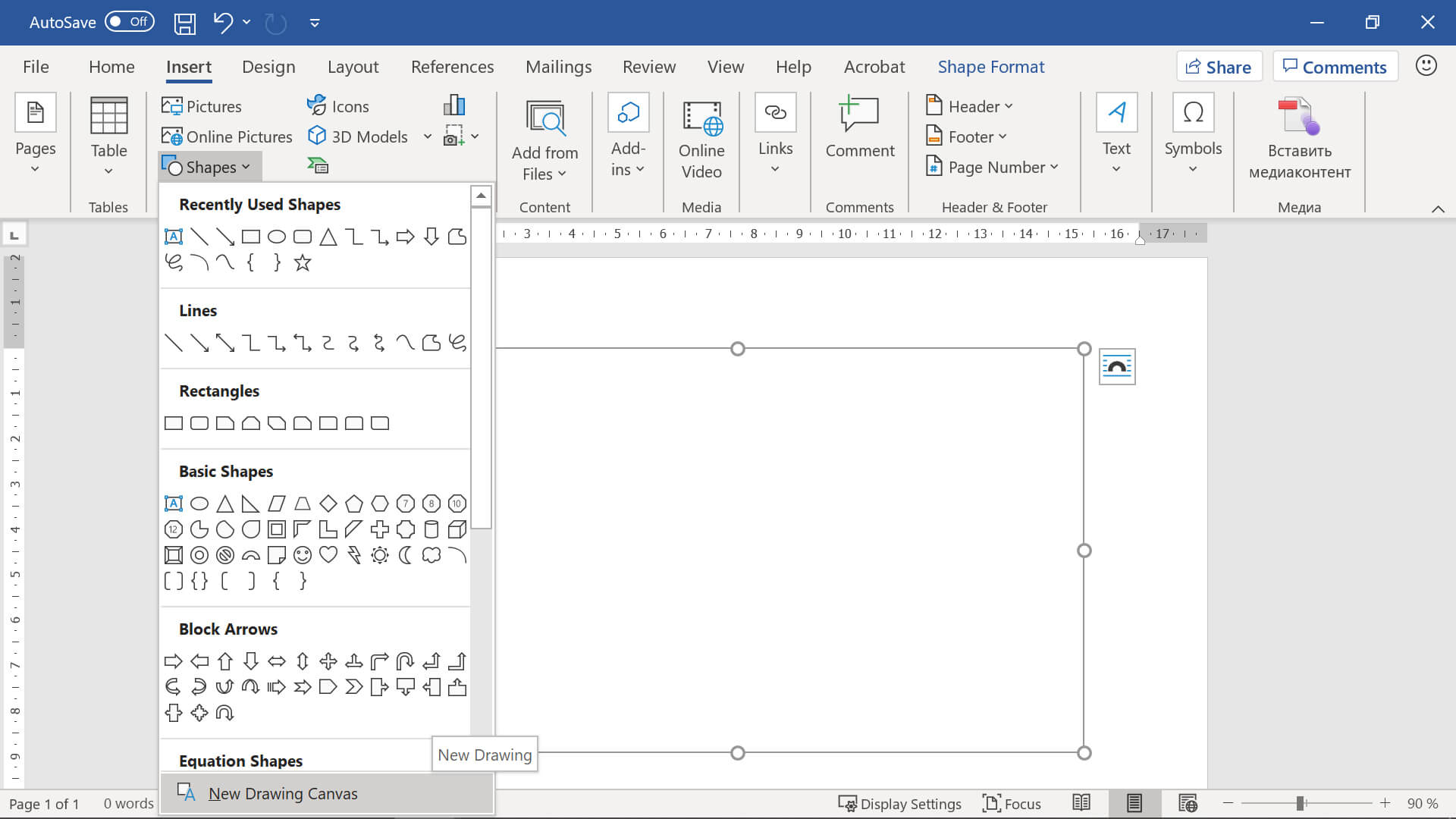
Task: Choose the five-point star shape
Action: [303, 263]
